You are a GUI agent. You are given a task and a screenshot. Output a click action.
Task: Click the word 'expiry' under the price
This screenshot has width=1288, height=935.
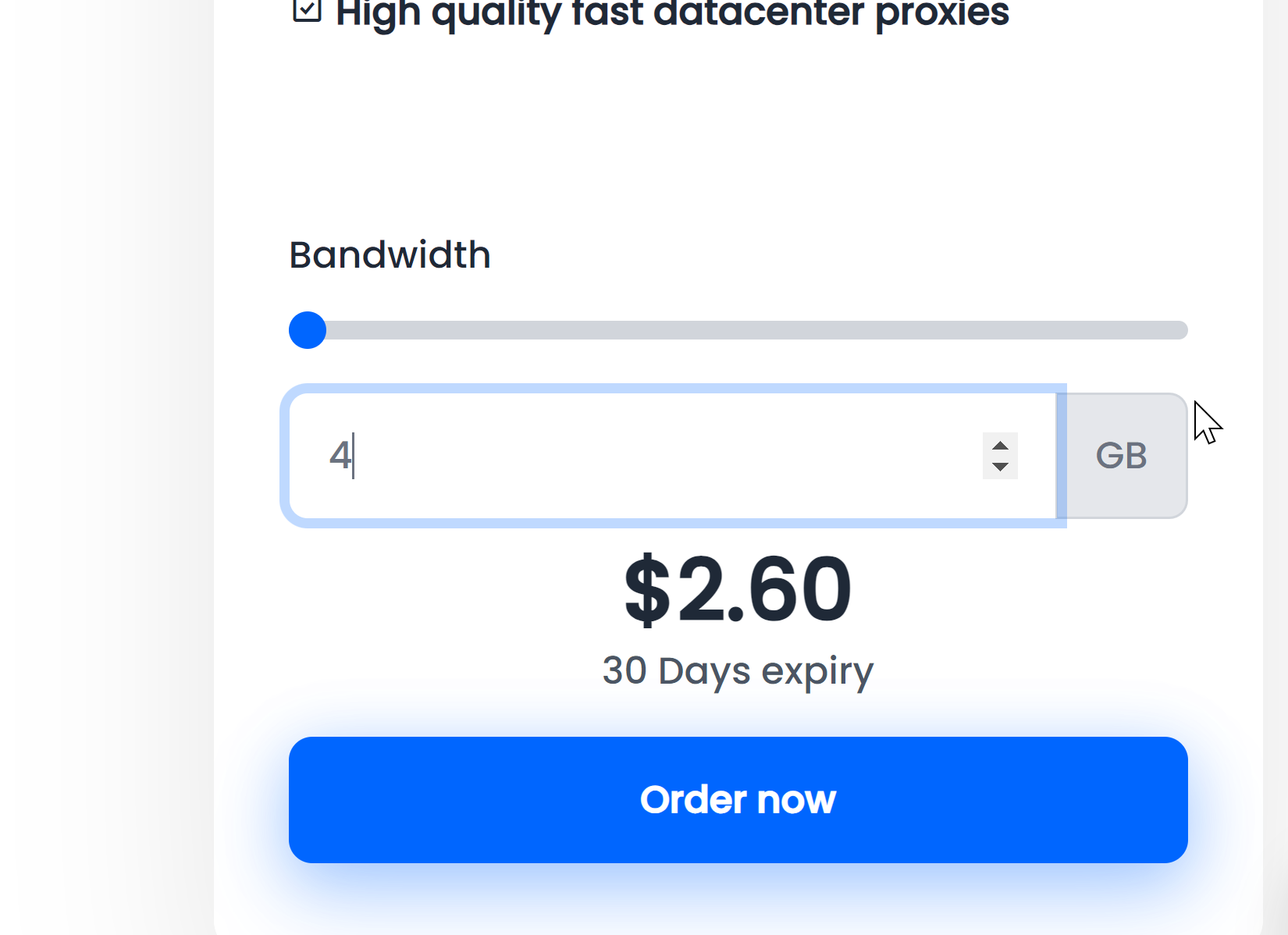[817, 671]
